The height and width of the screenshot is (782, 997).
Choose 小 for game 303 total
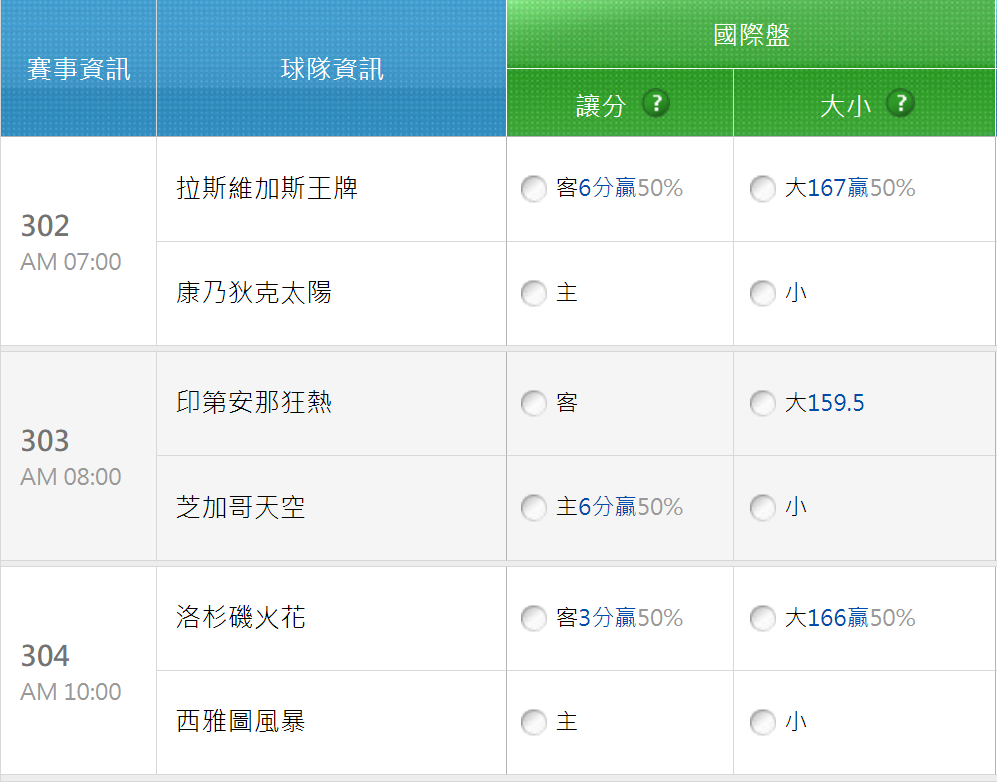pos(763,508)
